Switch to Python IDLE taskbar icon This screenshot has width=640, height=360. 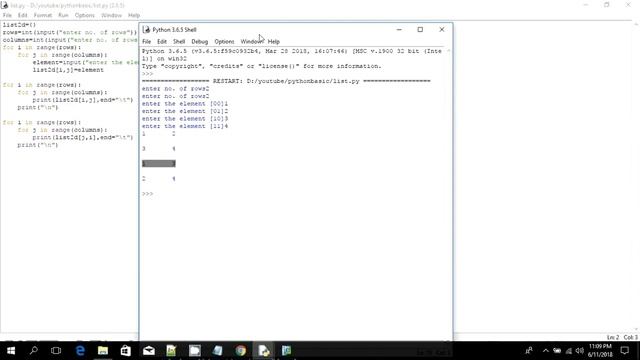pos(264,351)
